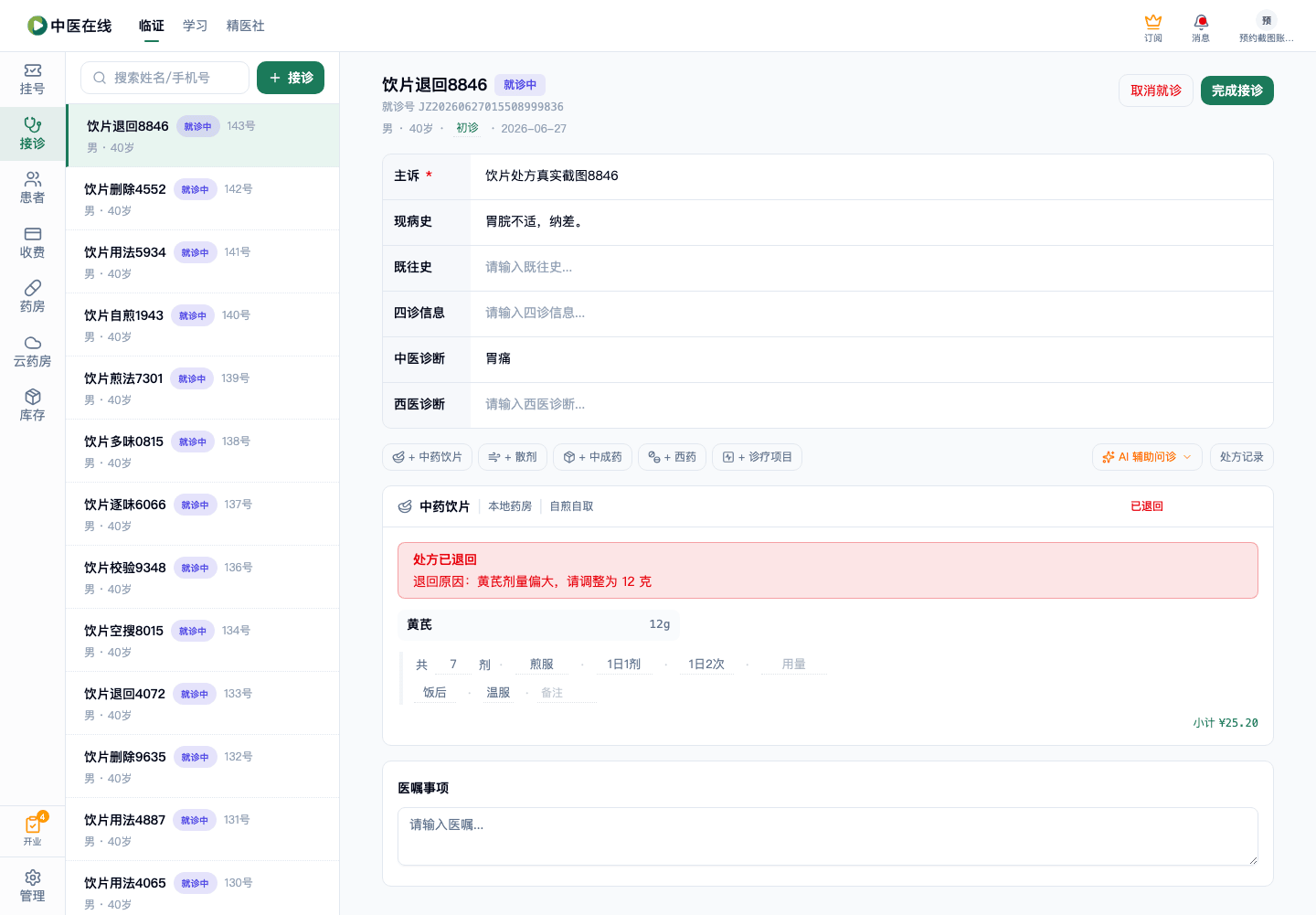The image size is (1316, 915).
Task: Open 开业 checklist icon with badge
Action: click(x=33, y=830)
